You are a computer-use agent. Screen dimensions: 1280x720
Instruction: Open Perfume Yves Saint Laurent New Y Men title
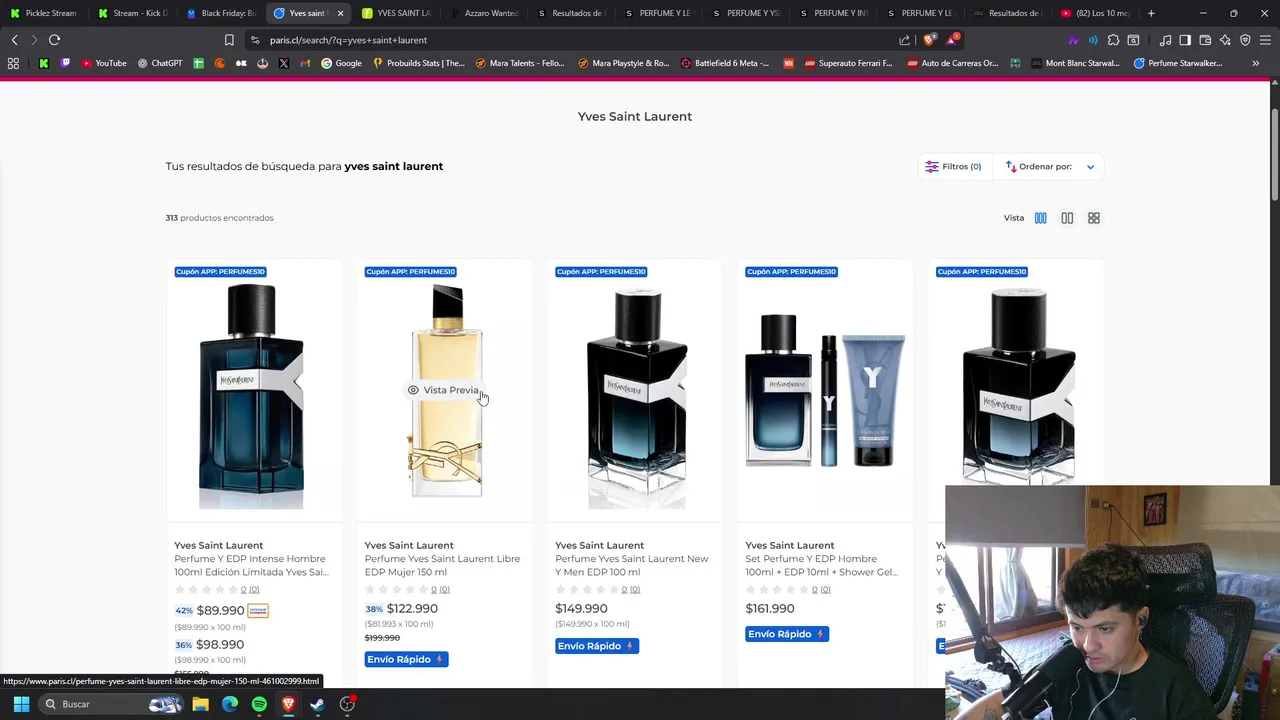click(x=632, y=565)
